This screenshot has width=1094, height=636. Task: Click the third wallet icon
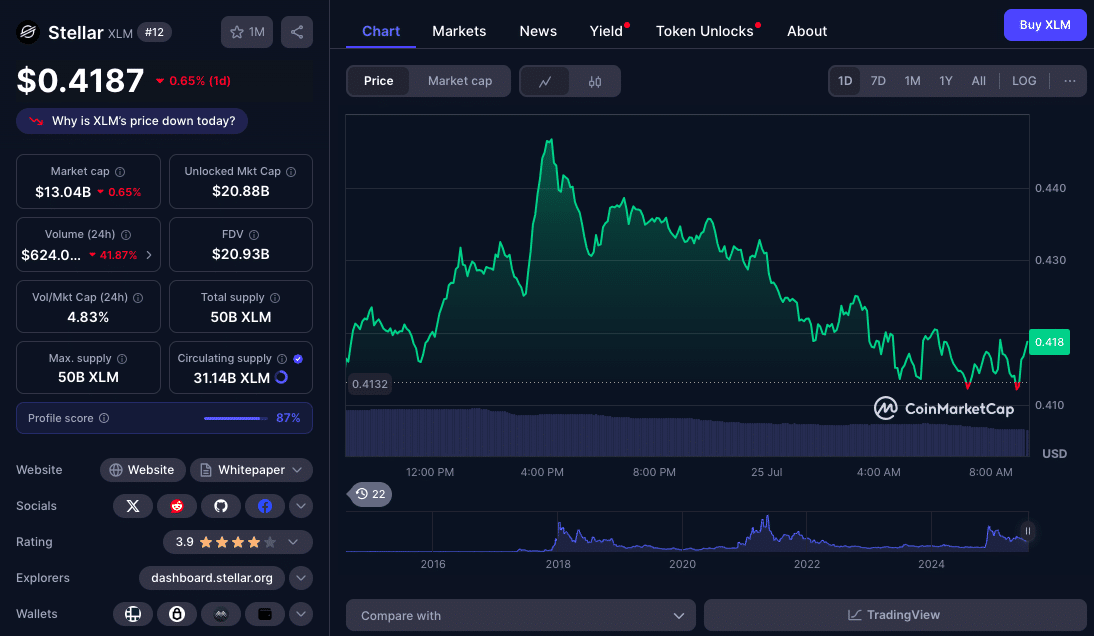[x=221, y=614]
